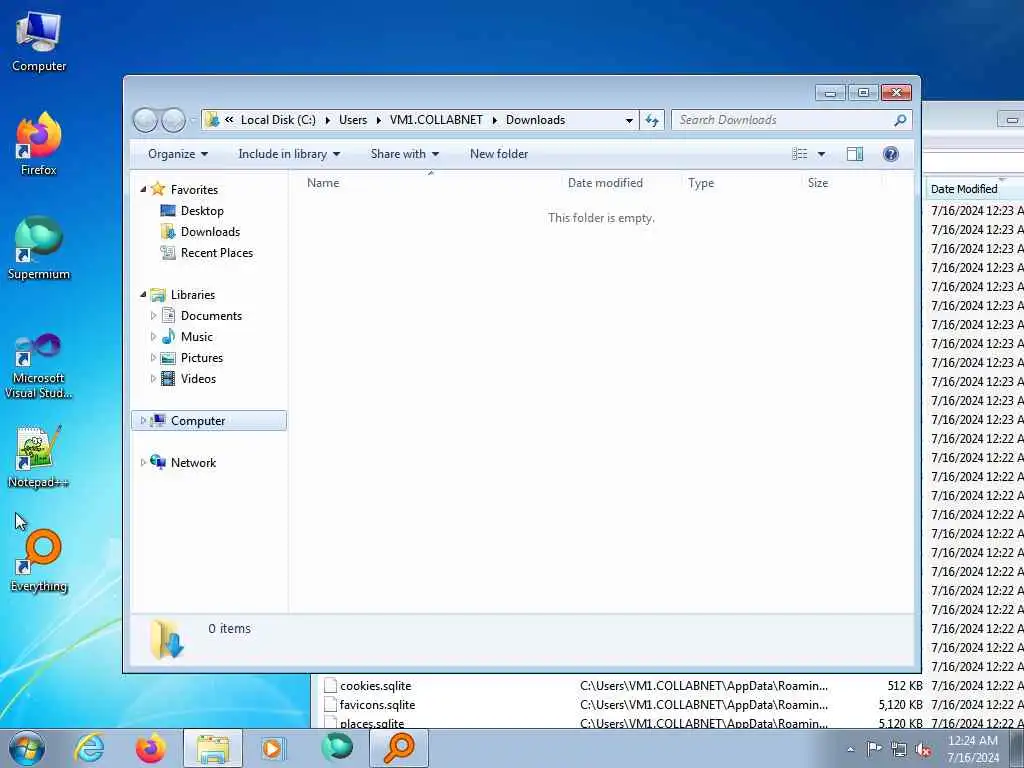Expand the Network tree node

pyautogui.click(x=143, y=462)
